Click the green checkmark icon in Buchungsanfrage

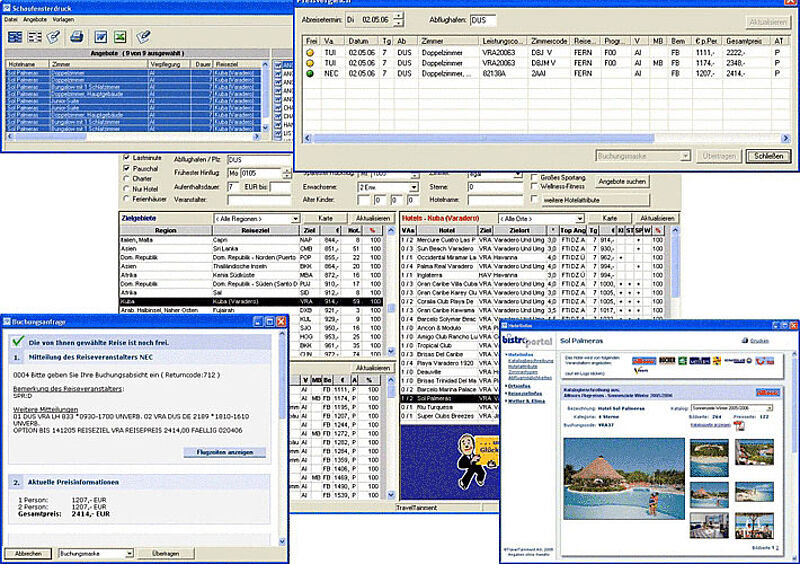(18, 341)
